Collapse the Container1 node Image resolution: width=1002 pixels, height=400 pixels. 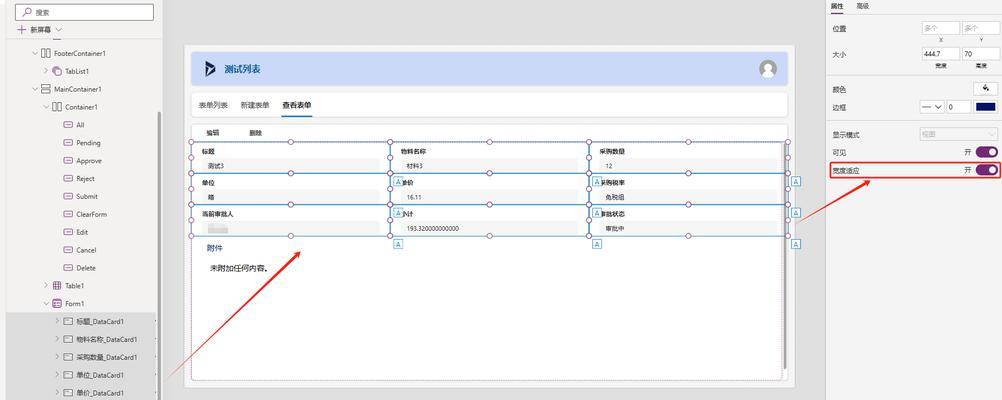46,107
